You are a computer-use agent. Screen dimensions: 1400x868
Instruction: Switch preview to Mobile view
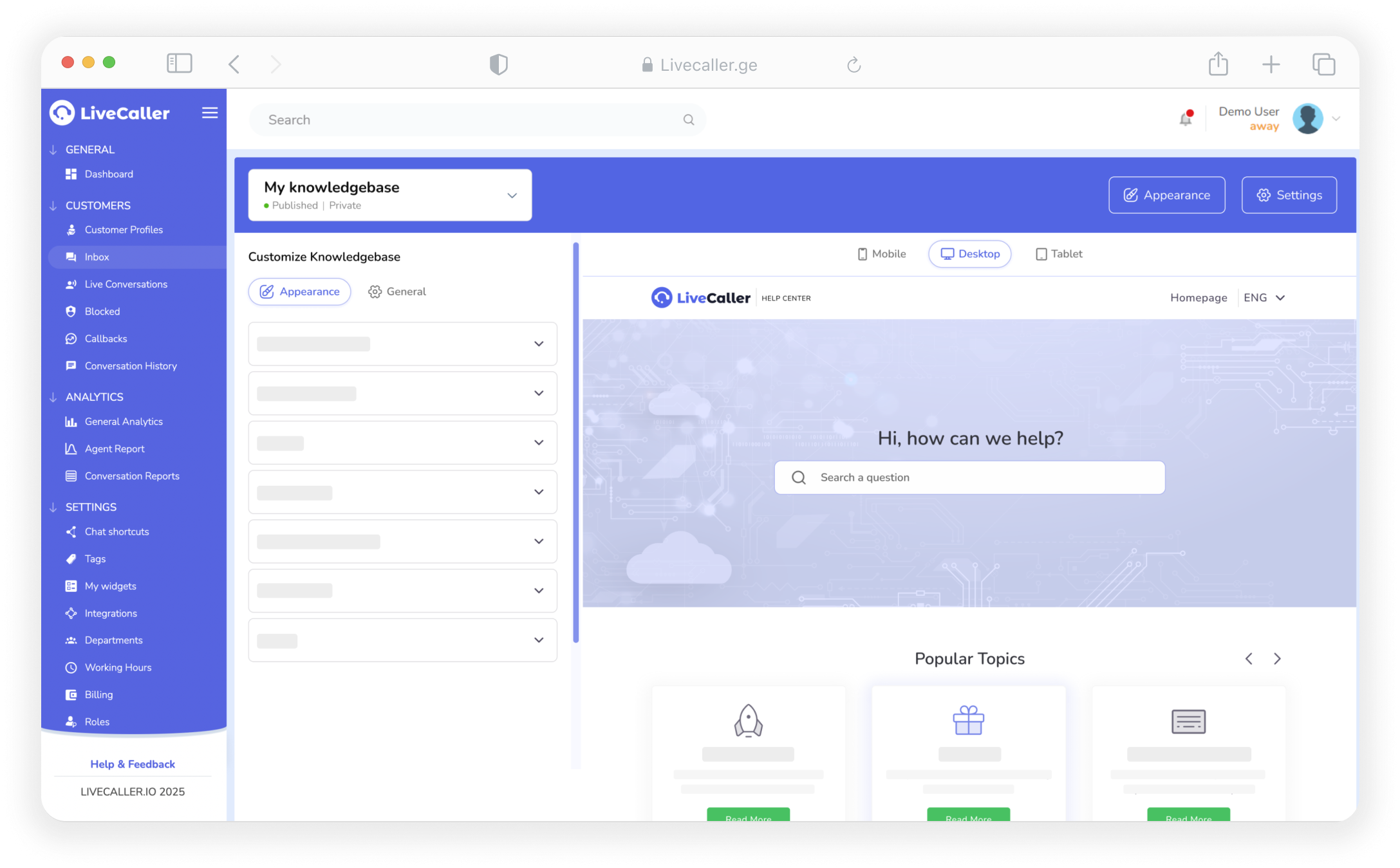tap(882, 254)
